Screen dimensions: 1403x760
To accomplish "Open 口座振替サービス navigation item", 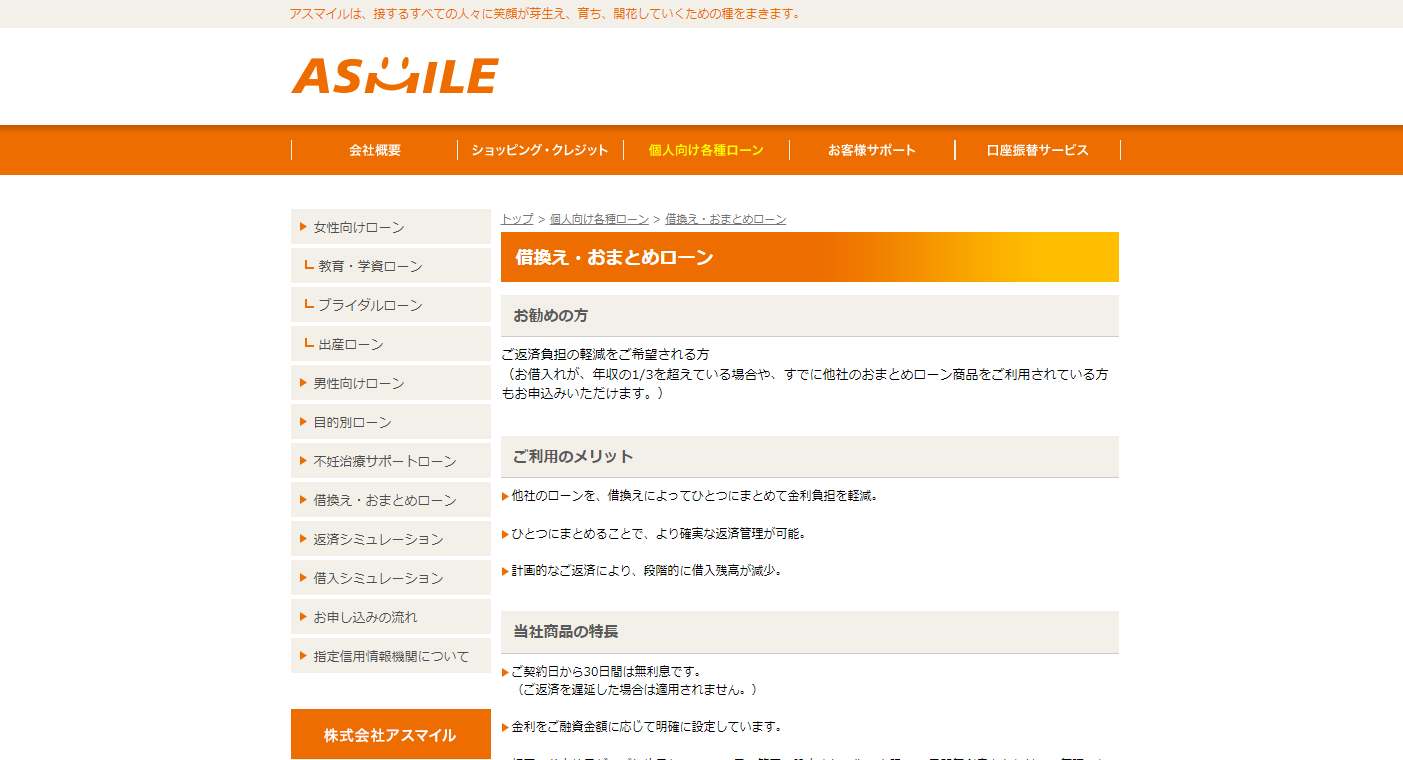I will 1038,150.
